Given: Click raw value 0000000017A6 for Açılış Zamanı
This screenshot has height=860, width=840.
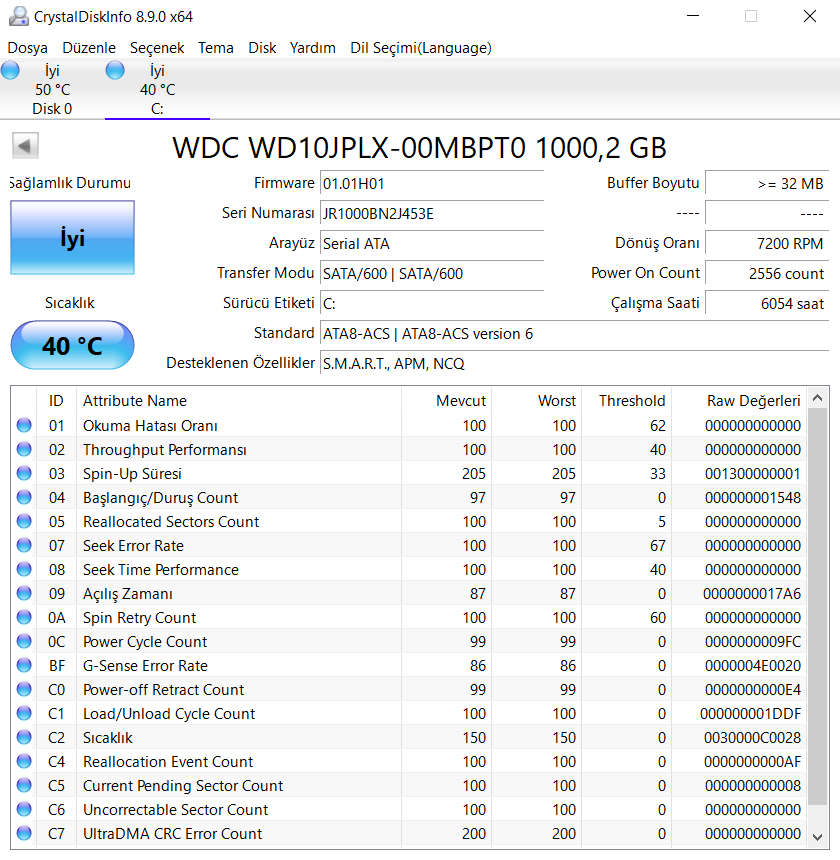Looking at the screenshot, I should [752, 593].
